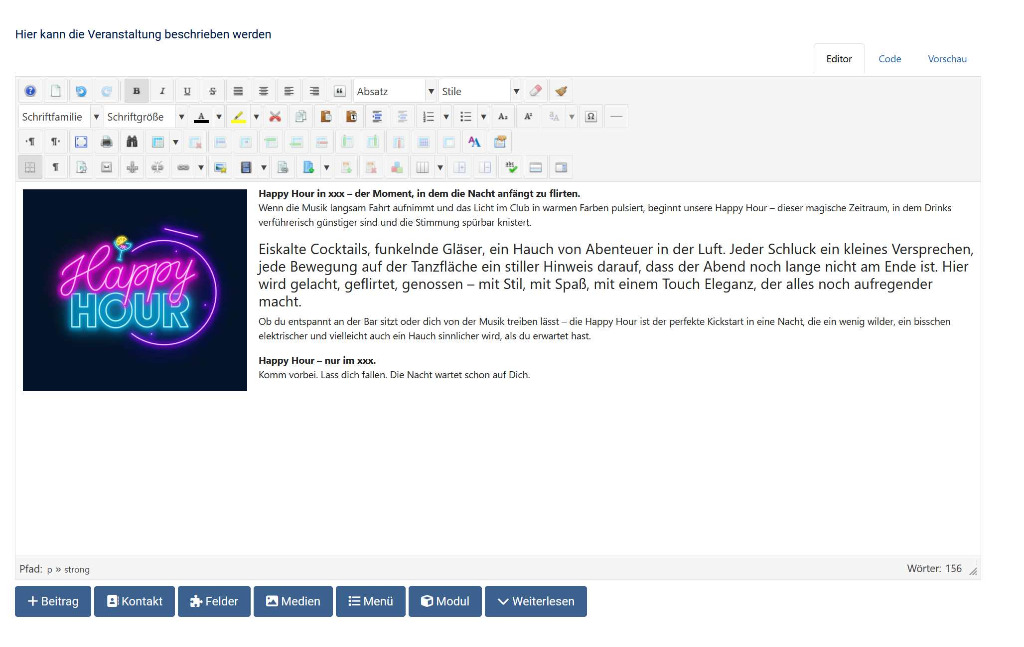Viewport: 1024px width, 647px height.
Task: Select the Happy Hour neon image
Action: pos(135,290)
